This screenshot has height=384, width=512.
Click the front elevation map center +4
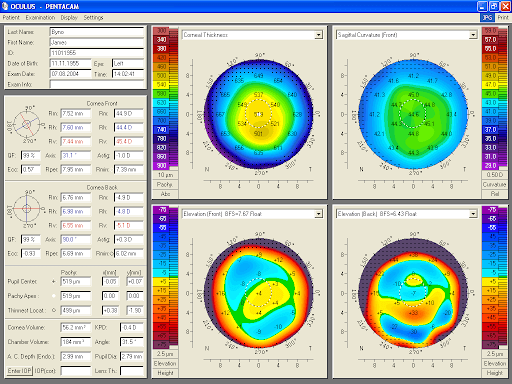[x=259, y=293]
